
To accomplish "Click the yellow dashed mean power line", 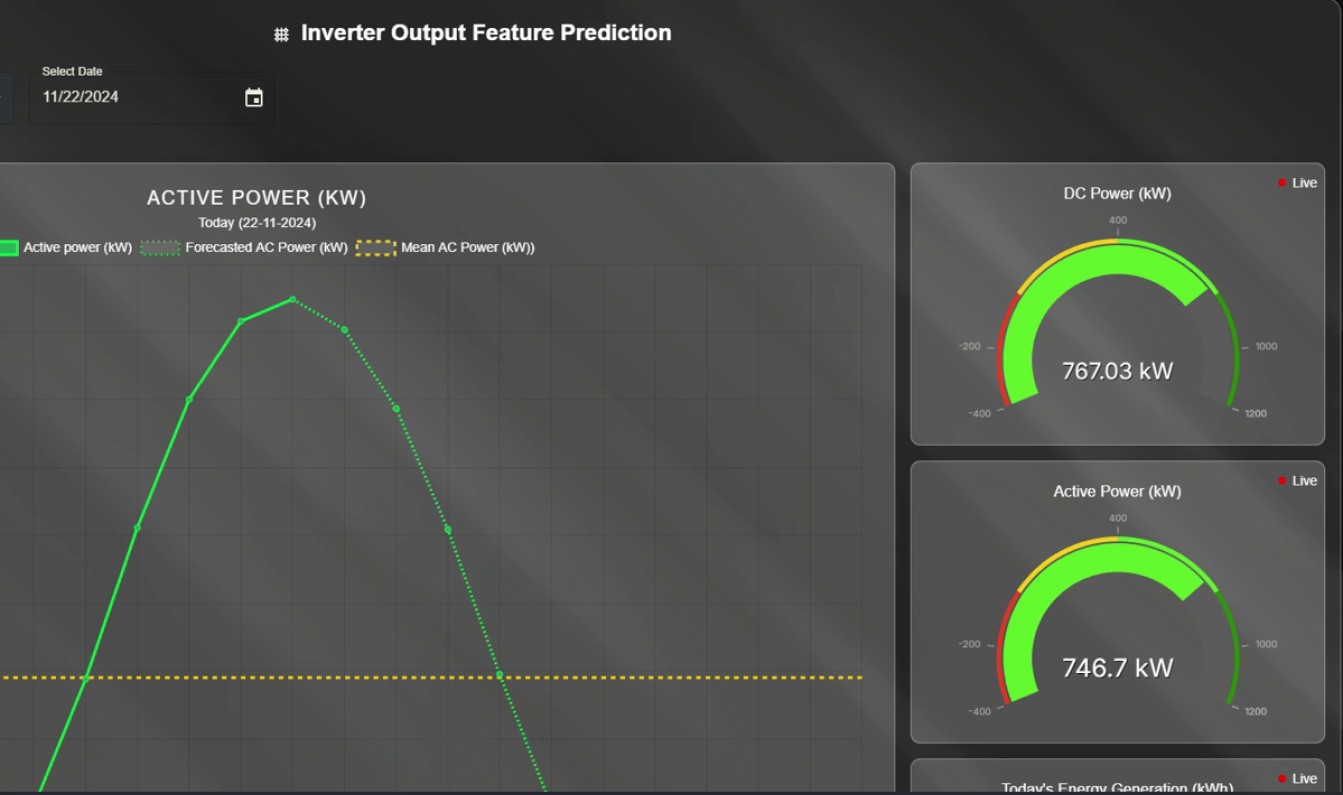I will pyautogui.click(x=431, y=677).
